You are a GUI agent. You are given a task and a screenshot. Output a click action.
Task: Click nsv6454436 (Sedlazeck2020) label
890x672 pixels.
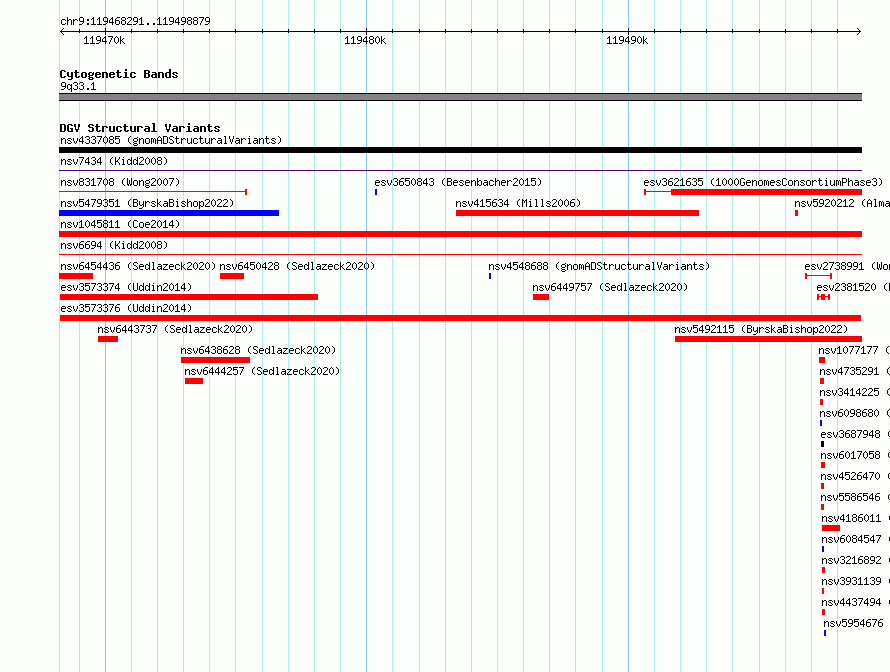(138, 266)
